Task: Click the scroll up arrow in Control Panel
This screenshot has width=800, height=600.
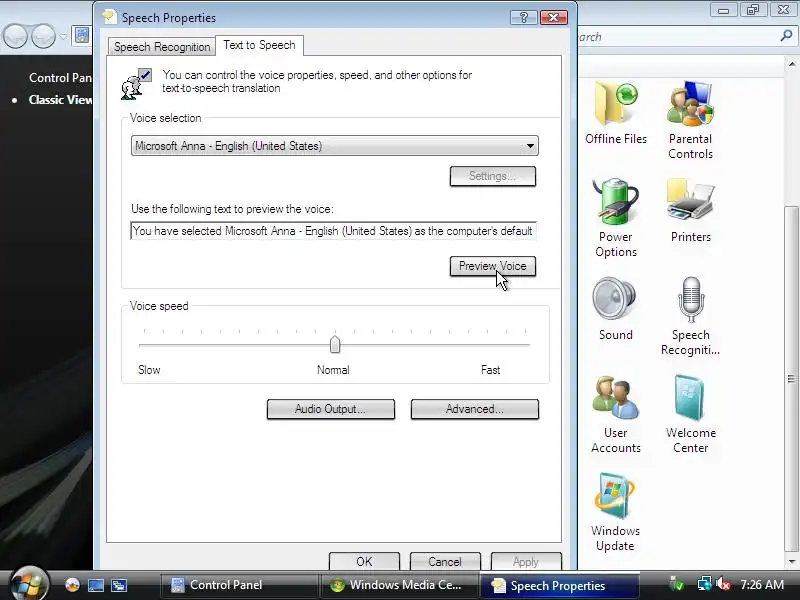Action: (x=791, y=64)
